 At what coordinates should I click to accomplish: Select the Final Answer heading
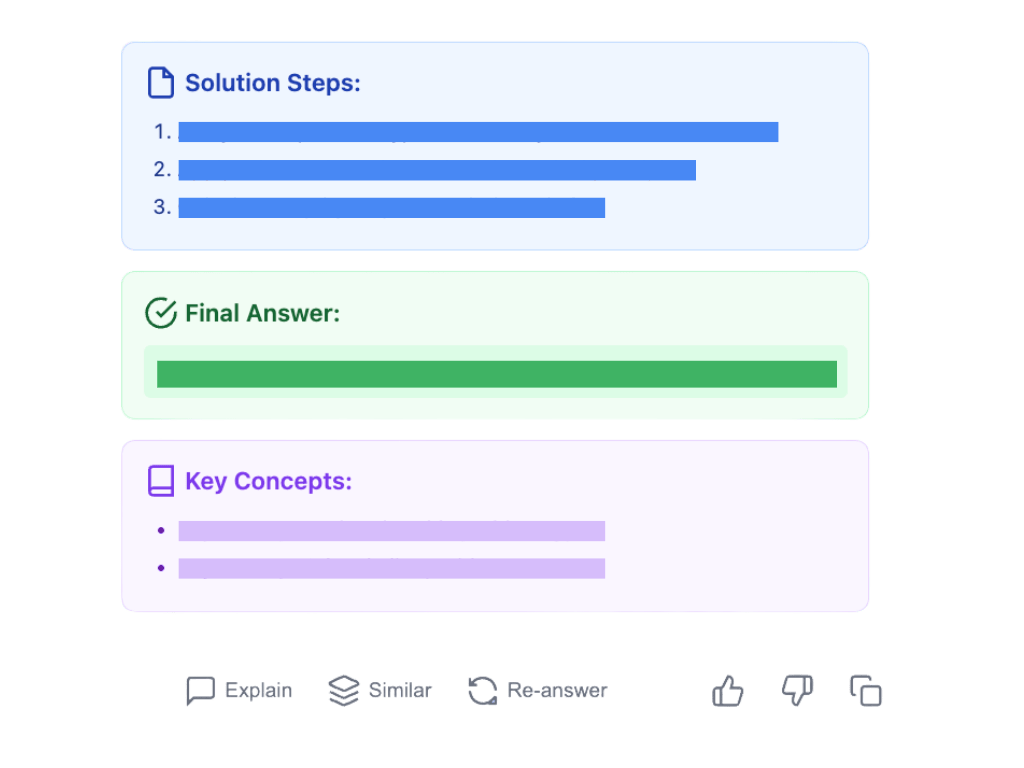pyautogui.click(x=262, y=313)
